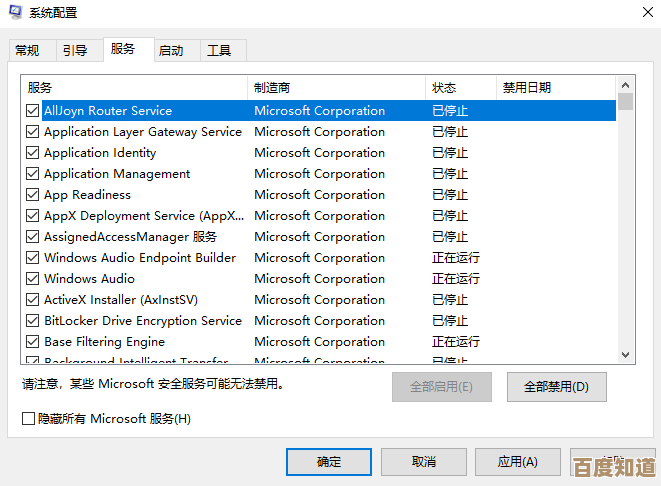Screen dimensions: 661x486
Task: Uncheck AllJoyn Router Service checkbox
Action: click(33, 111)
